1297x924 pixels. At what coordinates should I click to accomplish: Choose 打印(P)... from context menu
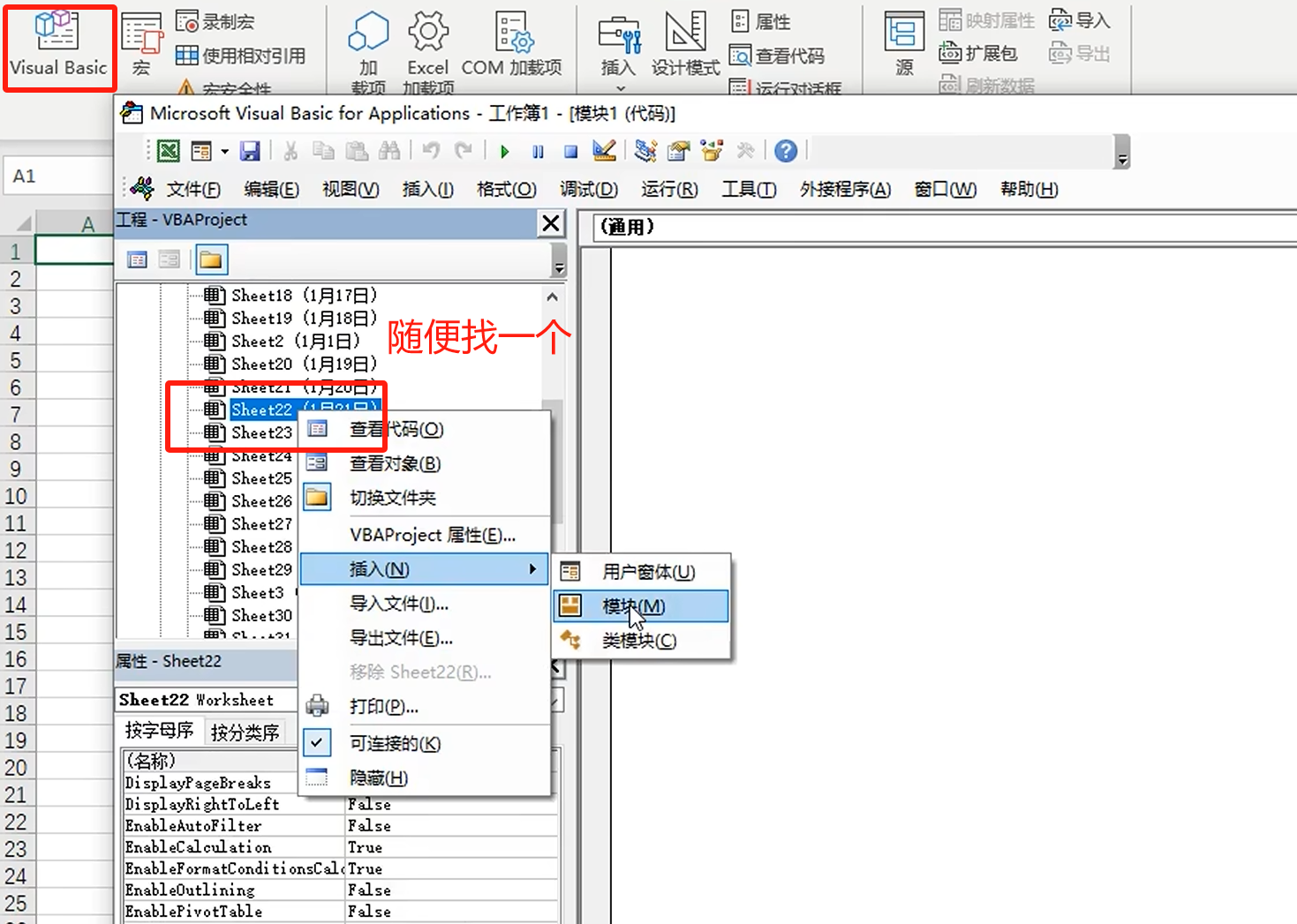click(425, 707)
